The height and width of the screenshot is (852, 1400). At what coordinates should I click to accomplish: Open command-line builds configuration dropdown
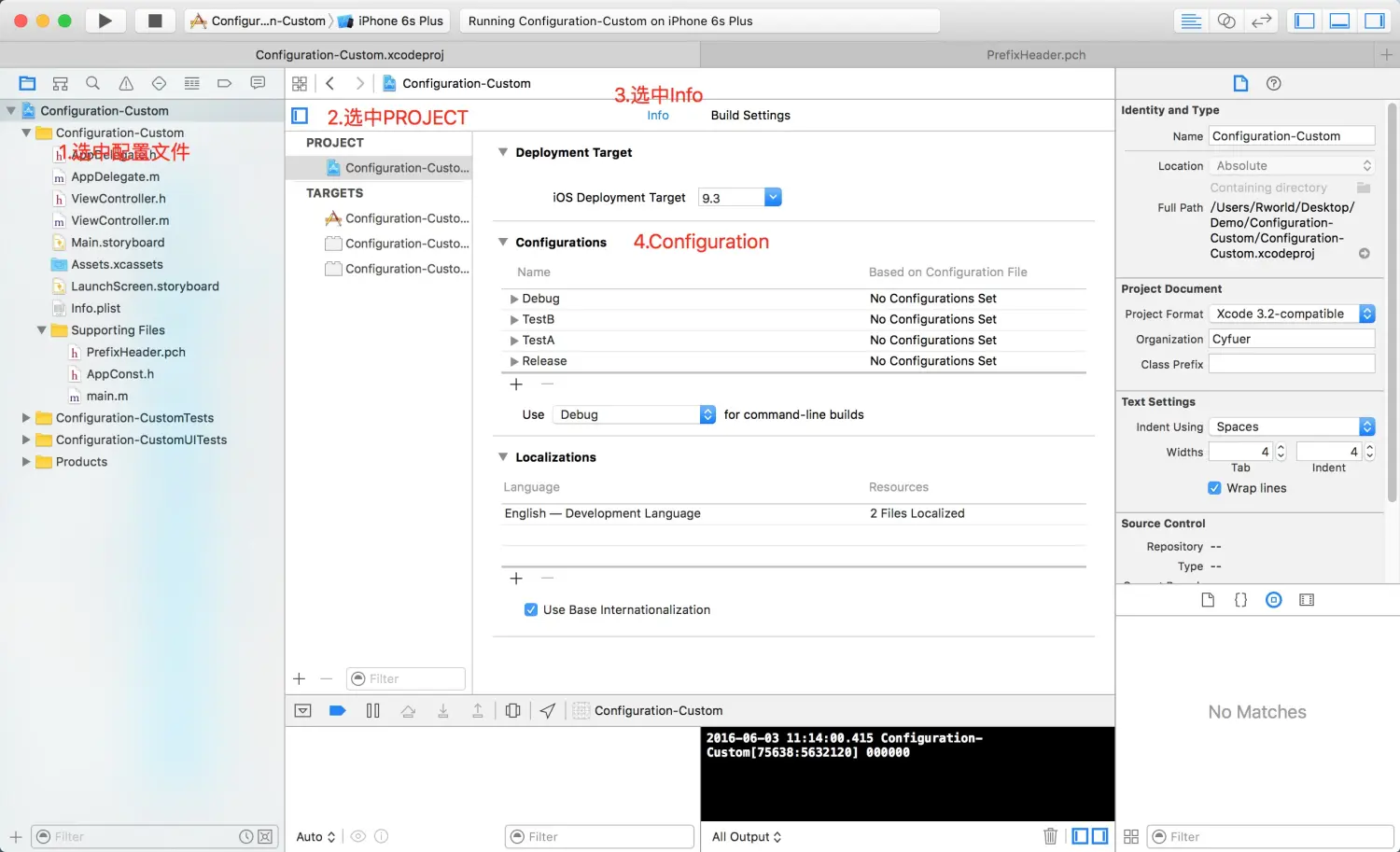635,414
